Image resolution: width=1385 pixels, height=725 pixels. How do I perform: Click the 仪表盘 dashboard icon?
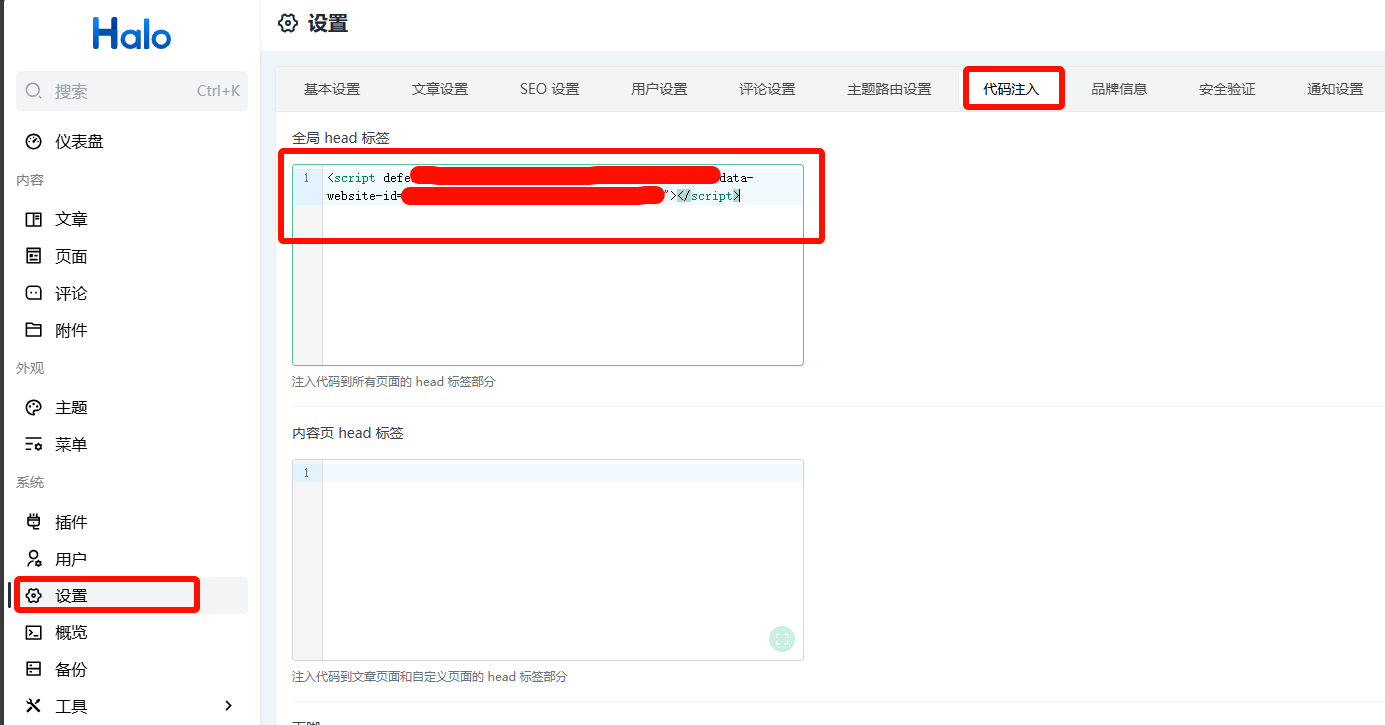click(34, 142)
